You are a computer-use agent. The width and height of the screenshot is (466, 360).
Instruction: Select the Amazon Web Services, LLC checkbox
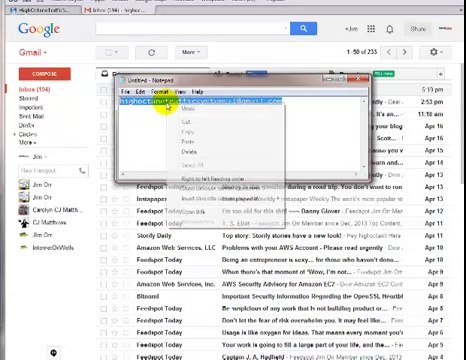point(104,248)
